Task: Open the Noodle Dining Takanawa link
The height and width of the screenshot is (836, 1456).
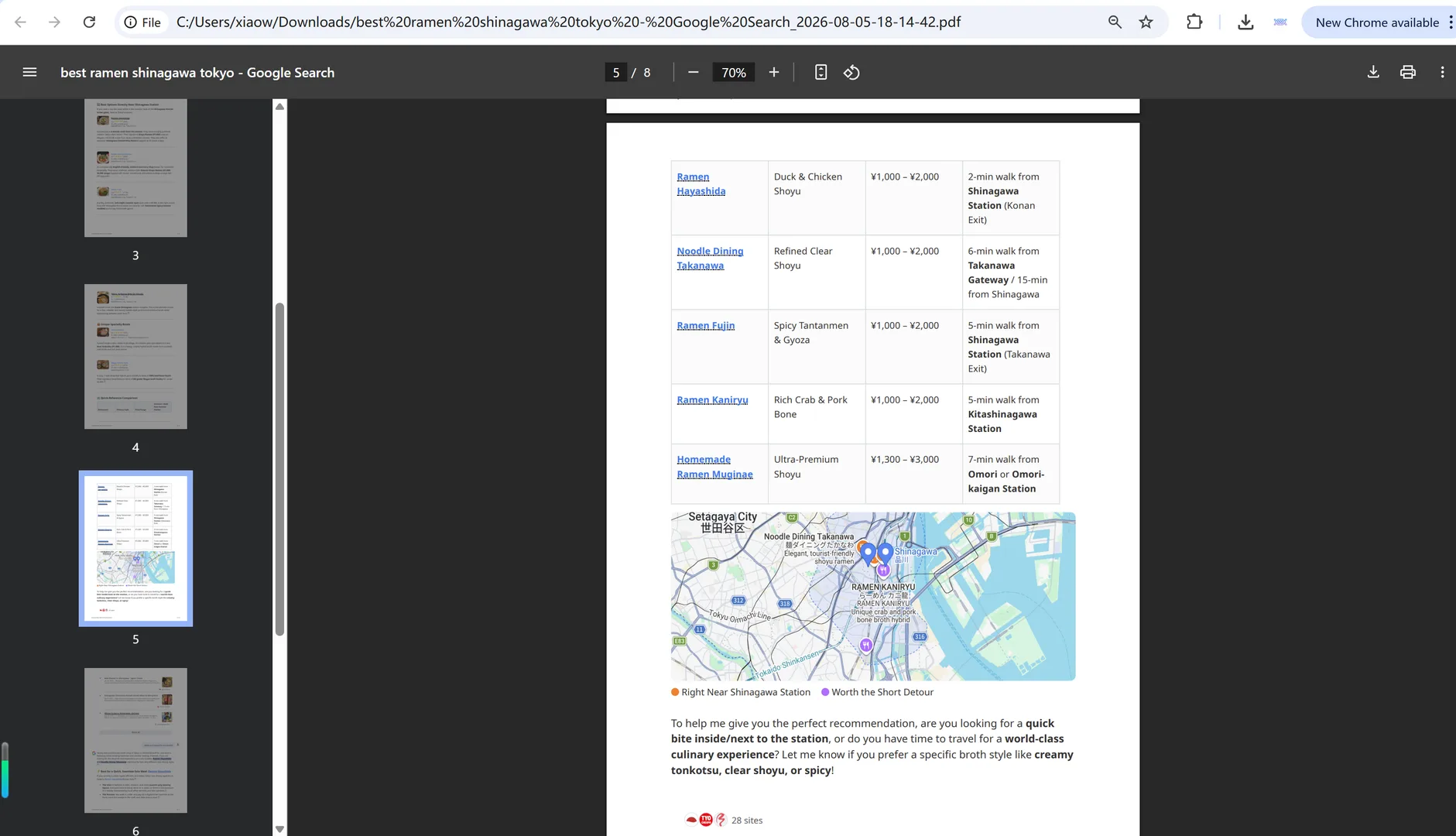Action: [x=710, y=258]
